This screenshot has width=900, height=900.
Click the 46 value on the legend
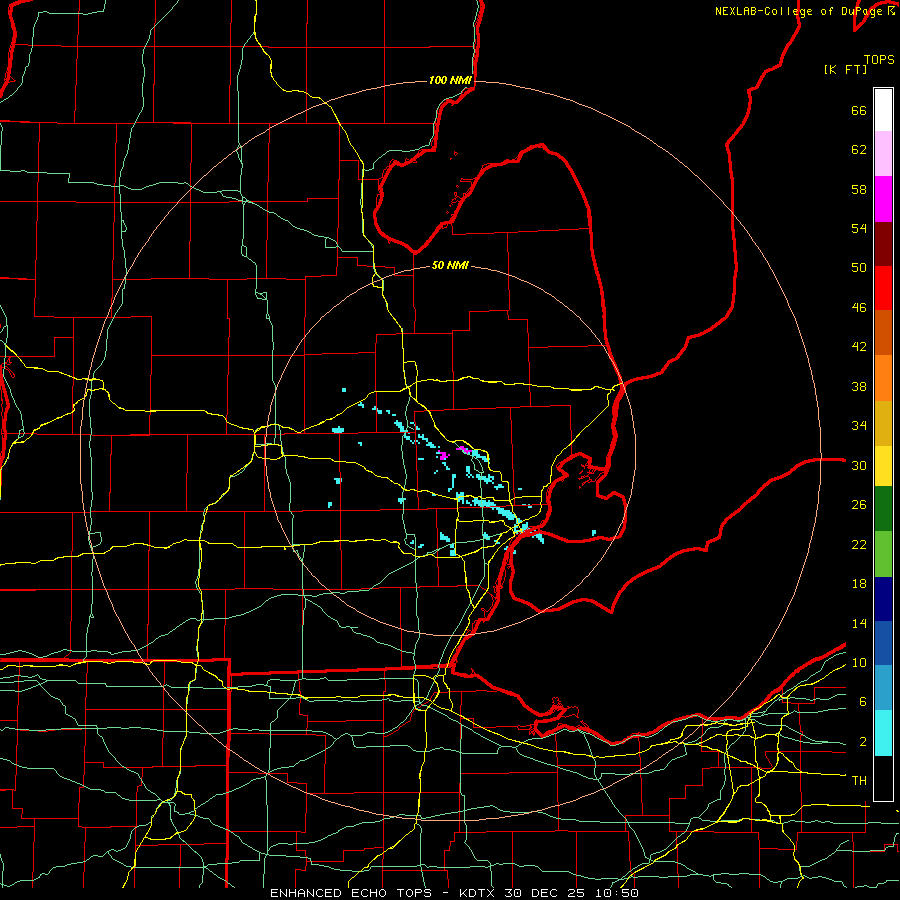pos(859,308)
